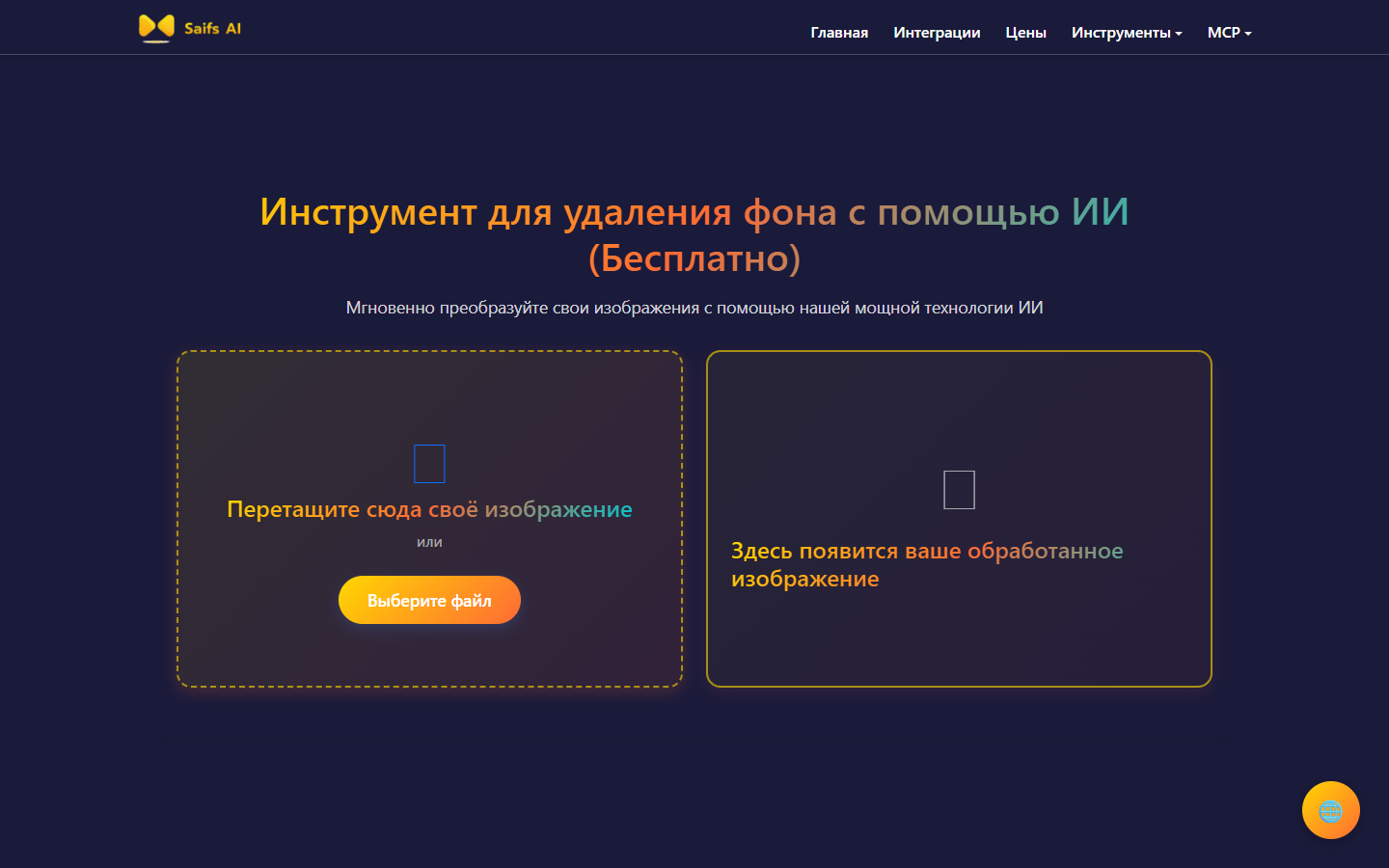This screenshot has height=868, width=1389.
Task: Open the globe language switcher button
Action: tap(1330, 810)
